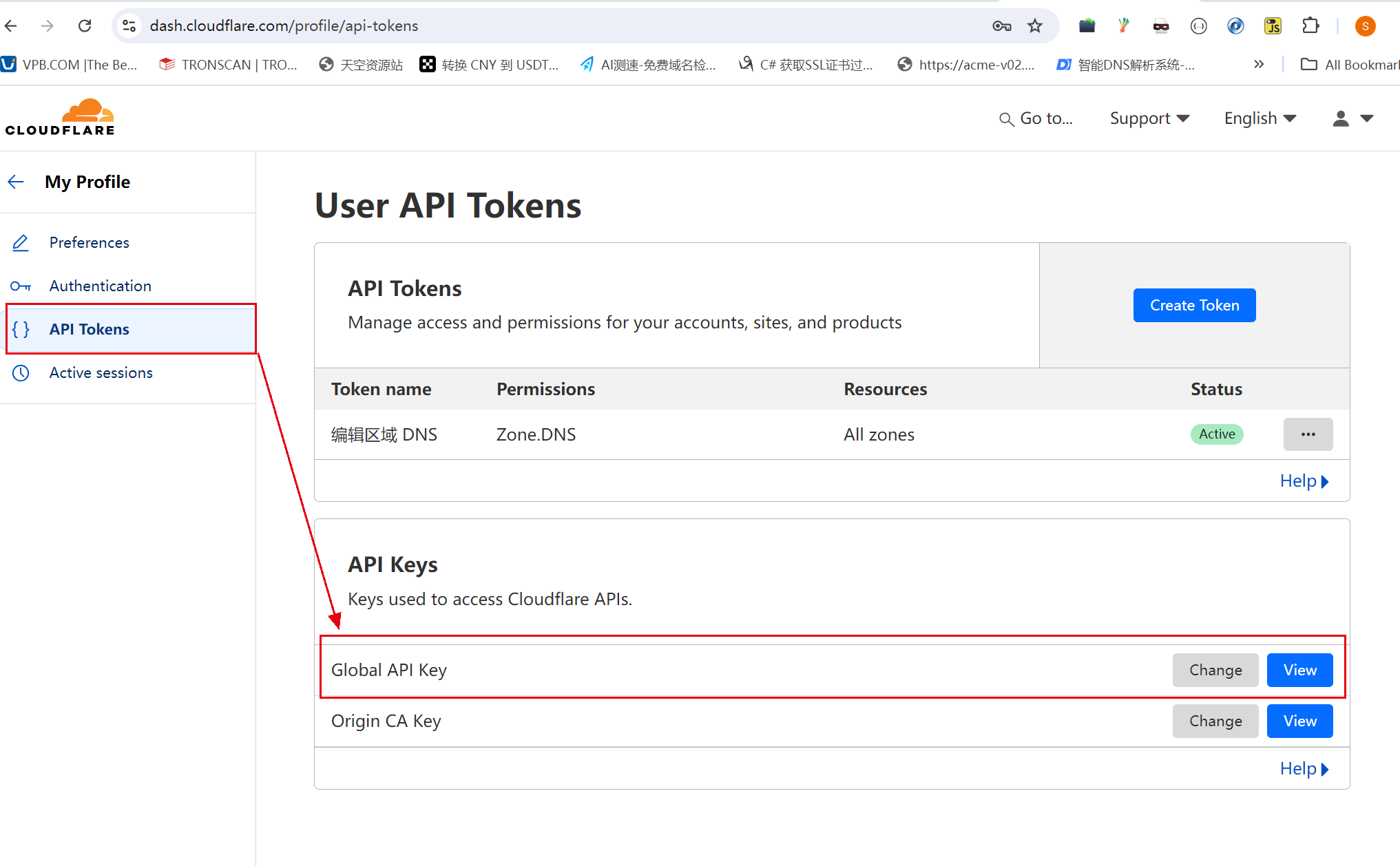Open the API Tokens sidebar section
This screenshot has height=866, width=1400.
[x=89, y=329]
